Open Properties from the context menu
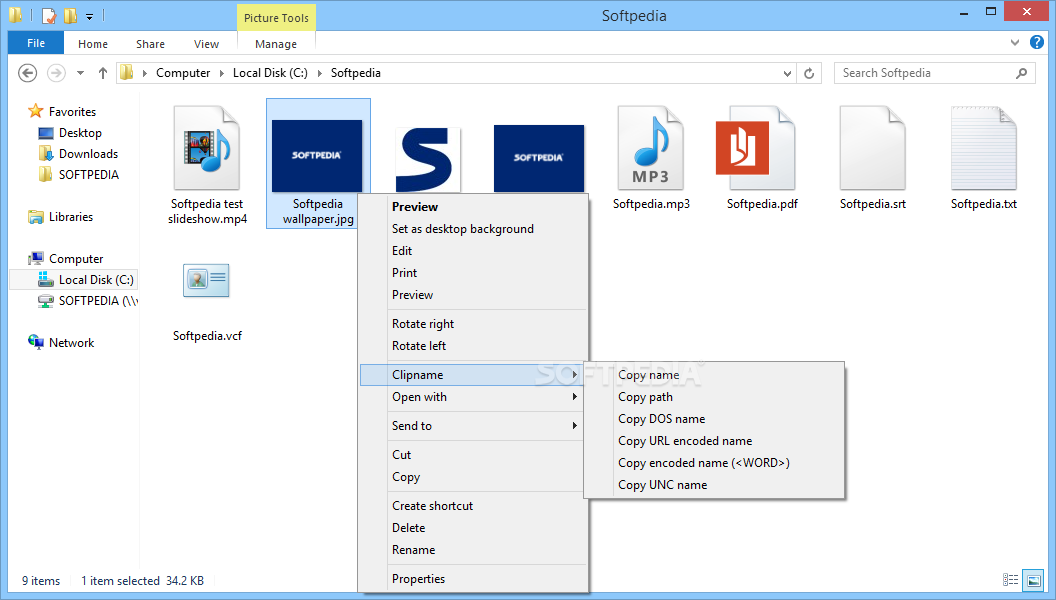1056x600 pixels. [x=418, y=578]
